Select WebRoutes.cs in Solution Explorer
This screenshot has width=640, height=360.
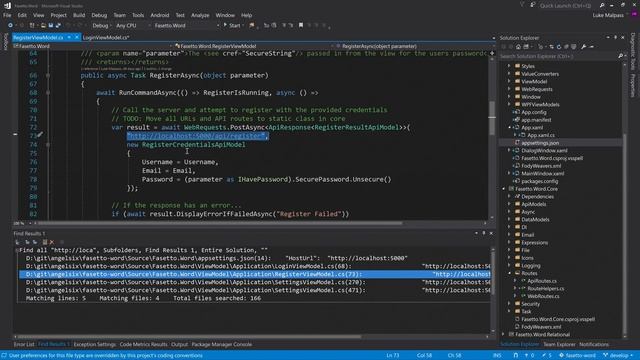[x=543, y=296]
